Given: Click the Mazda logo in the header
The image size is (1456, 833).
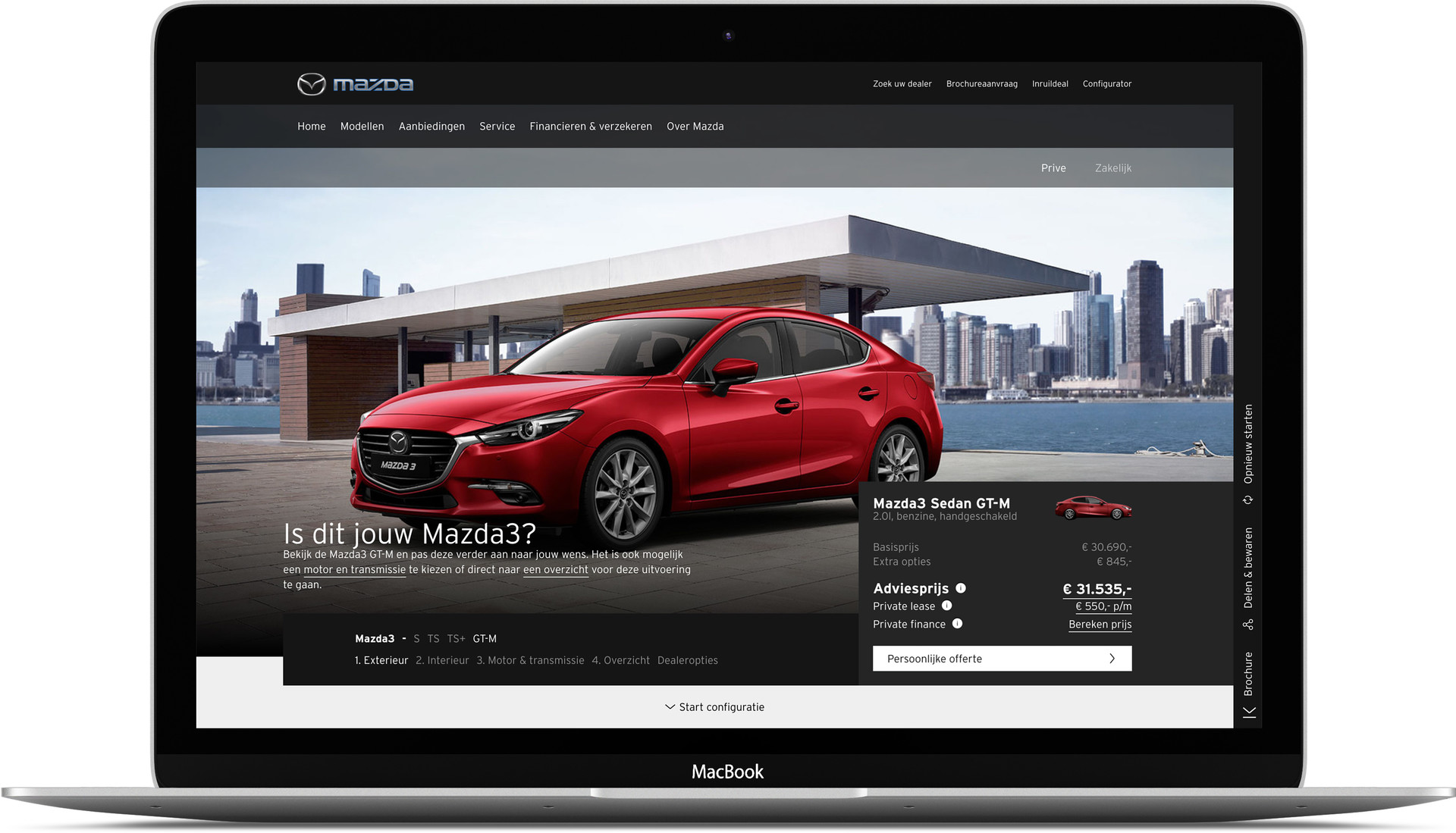Looking at the screenshot, I should pos(355,84).
